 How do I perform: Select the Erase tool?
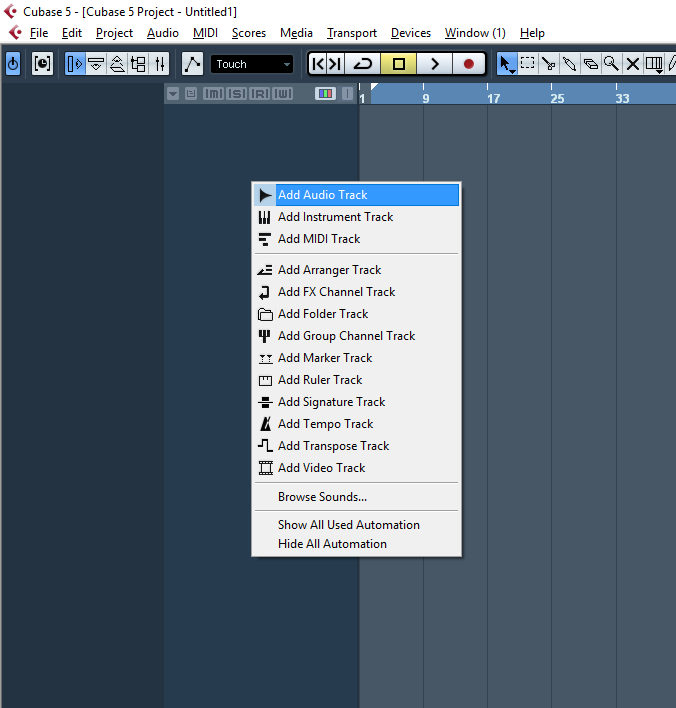pyautogui.click(x=591, y=64)
